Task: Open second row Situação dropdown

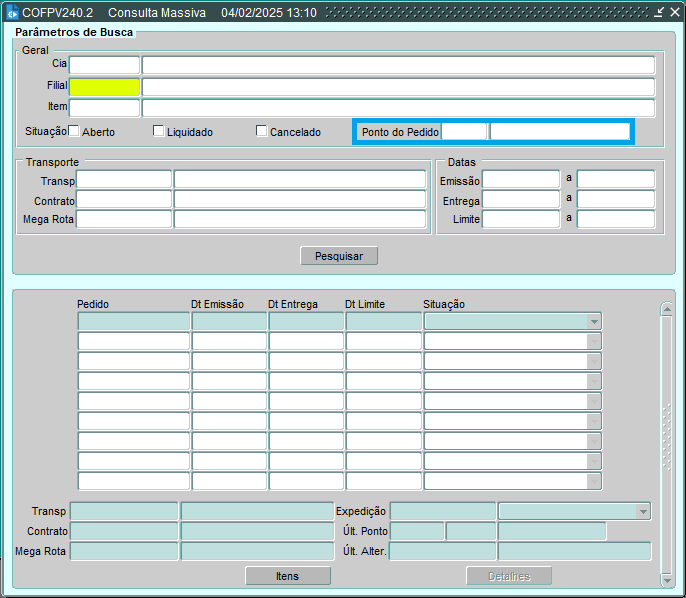Action: click(x=594, y=342)
